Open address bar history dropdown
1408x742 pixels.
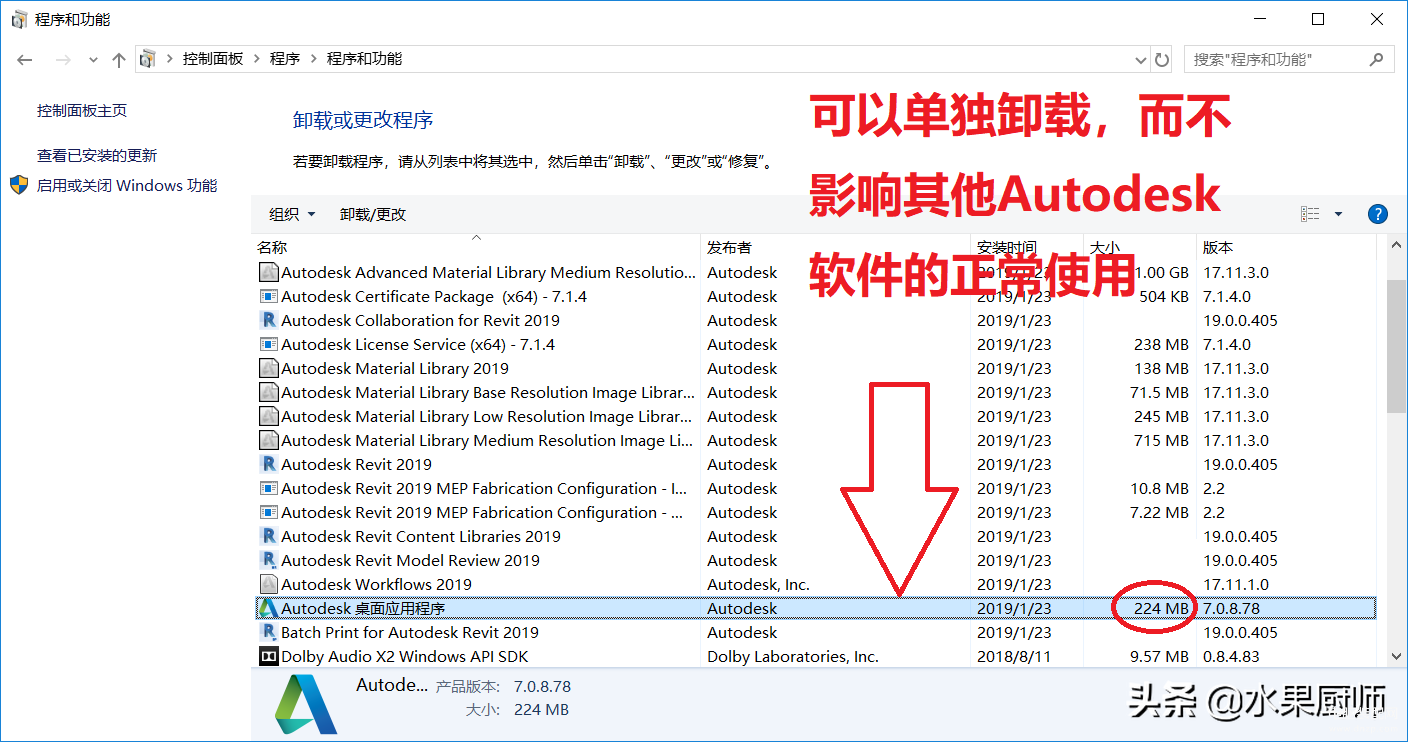1141,59
